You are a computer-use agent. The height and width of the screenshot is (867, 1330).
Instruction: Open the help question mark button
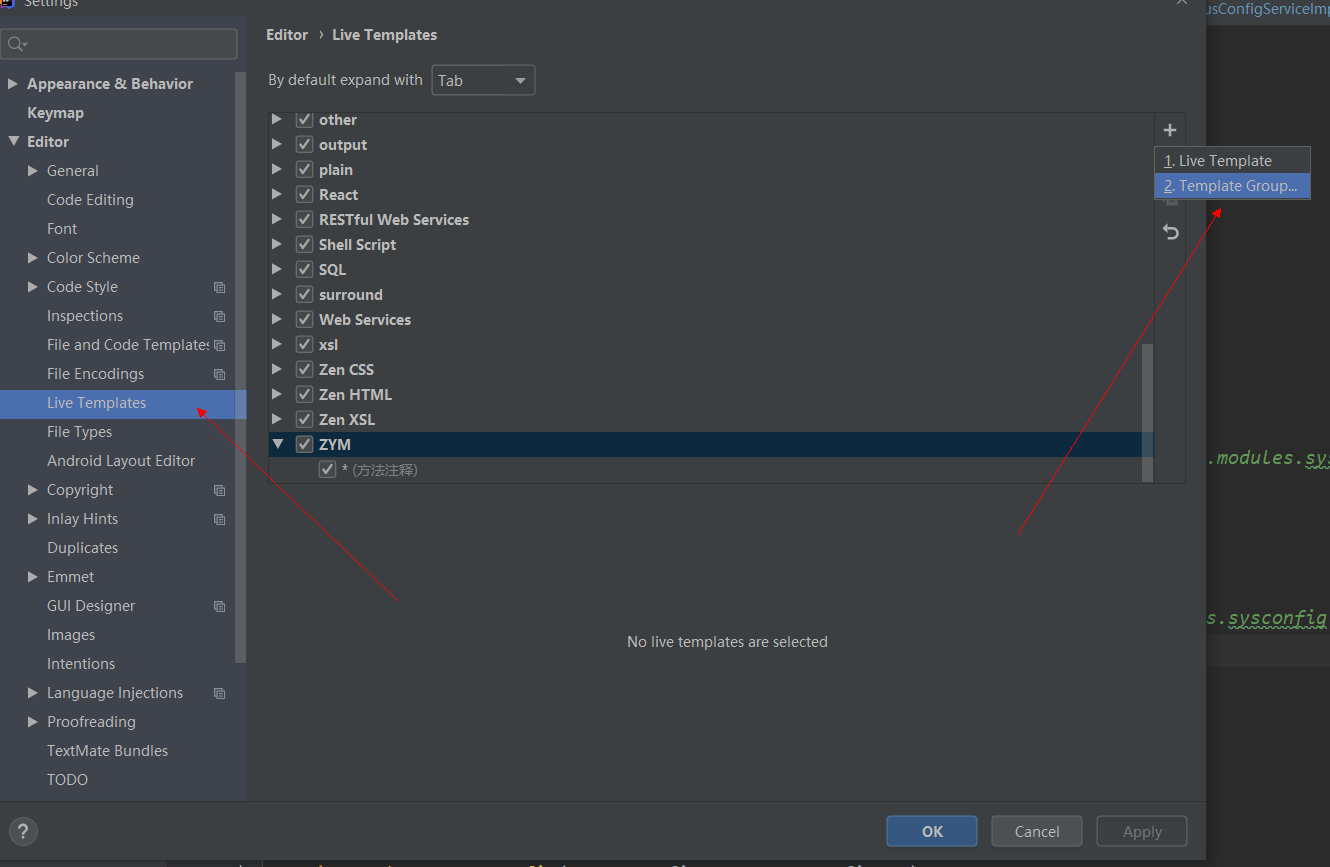(x=23, y=830)
